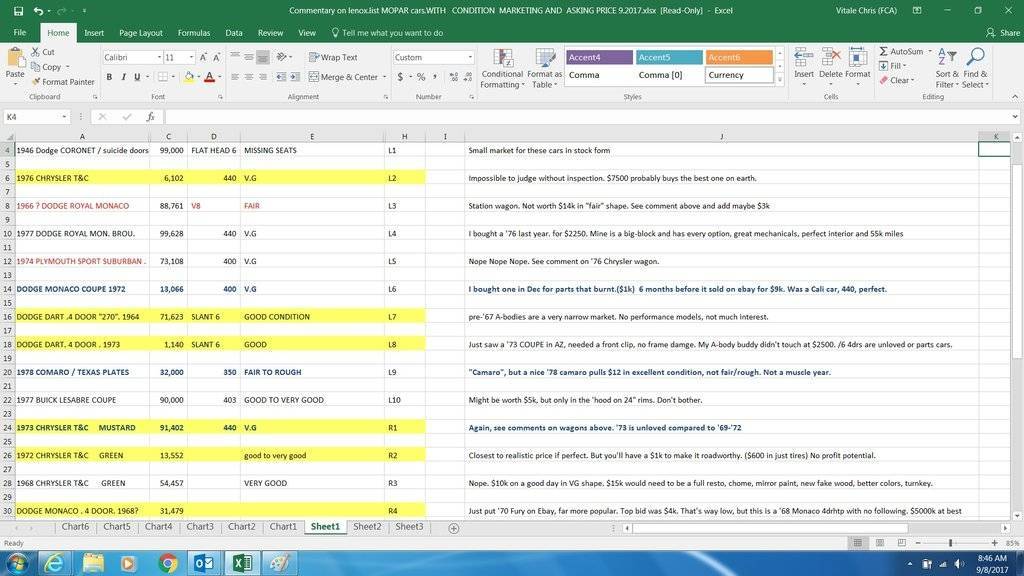Click the Format Painter brush icon

[35, 82]
